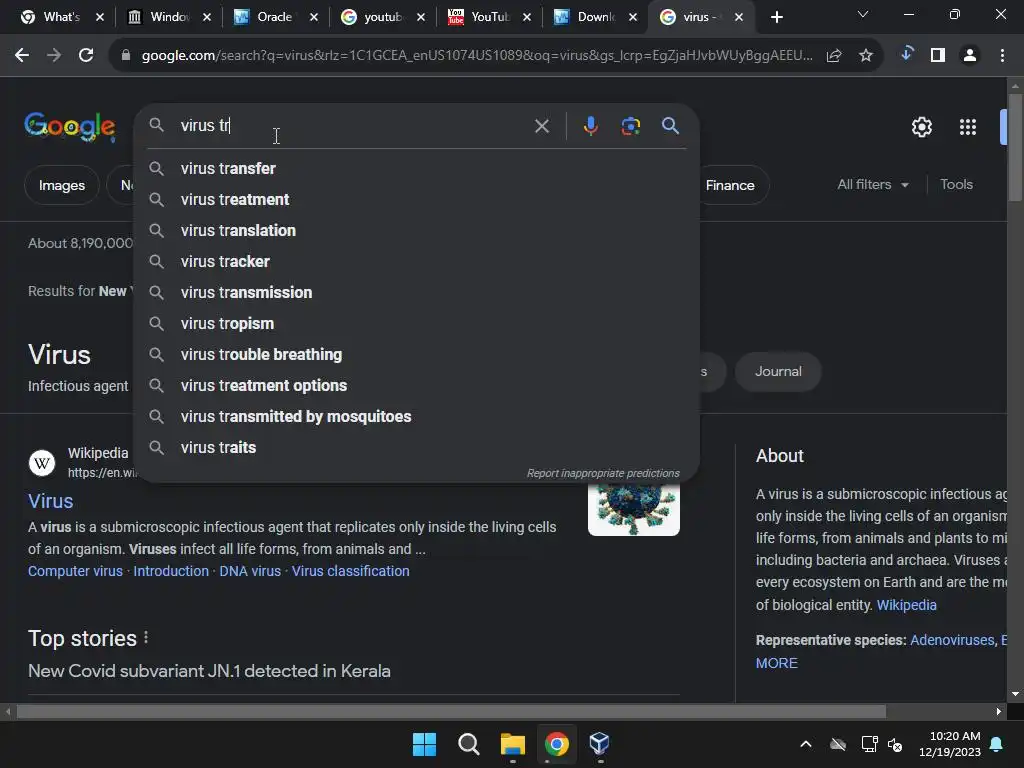Click inside the Google search field
1024x768 pixels.
(x=353, y=126)
